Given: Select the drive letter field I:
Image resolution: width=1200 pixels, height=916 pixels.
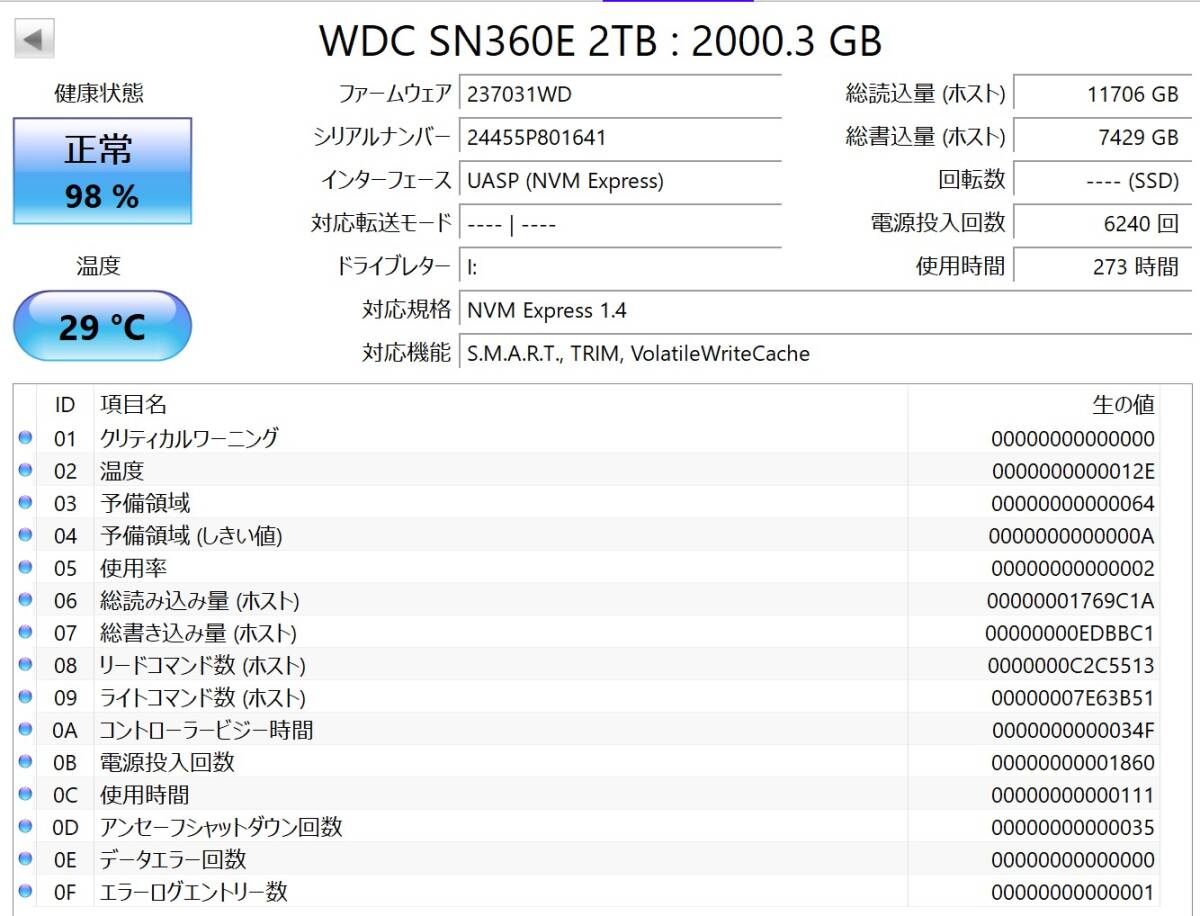Looking at the screenshot, I should [620, 267].
